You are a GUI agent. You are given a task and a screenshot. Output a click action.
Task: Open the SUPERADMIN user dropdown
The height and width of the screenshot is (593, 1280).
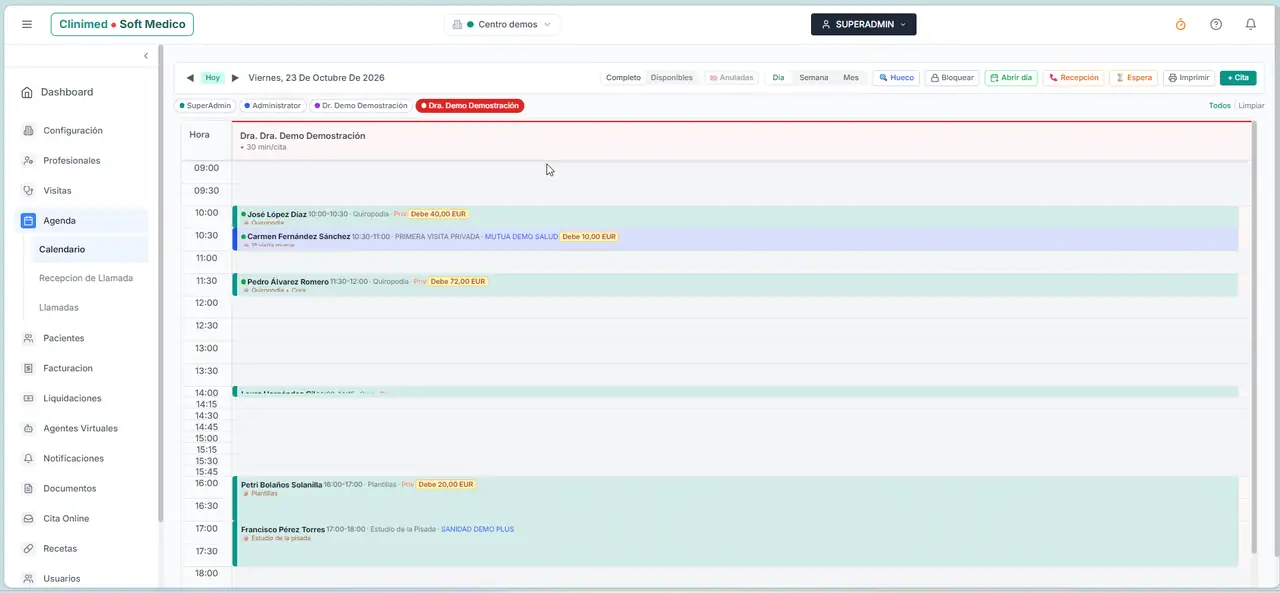863,24
